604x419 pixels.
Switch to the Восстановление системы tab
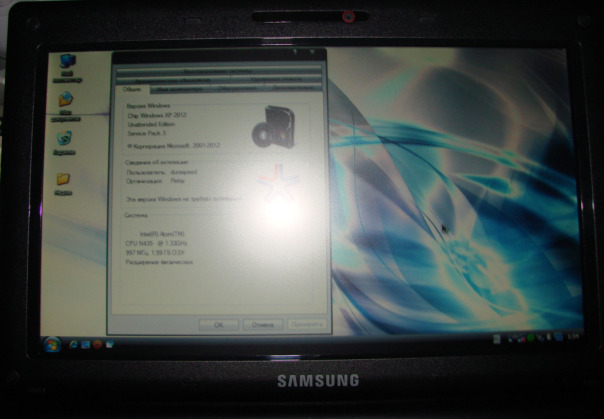pyautogui.click(x=218, y=71)
